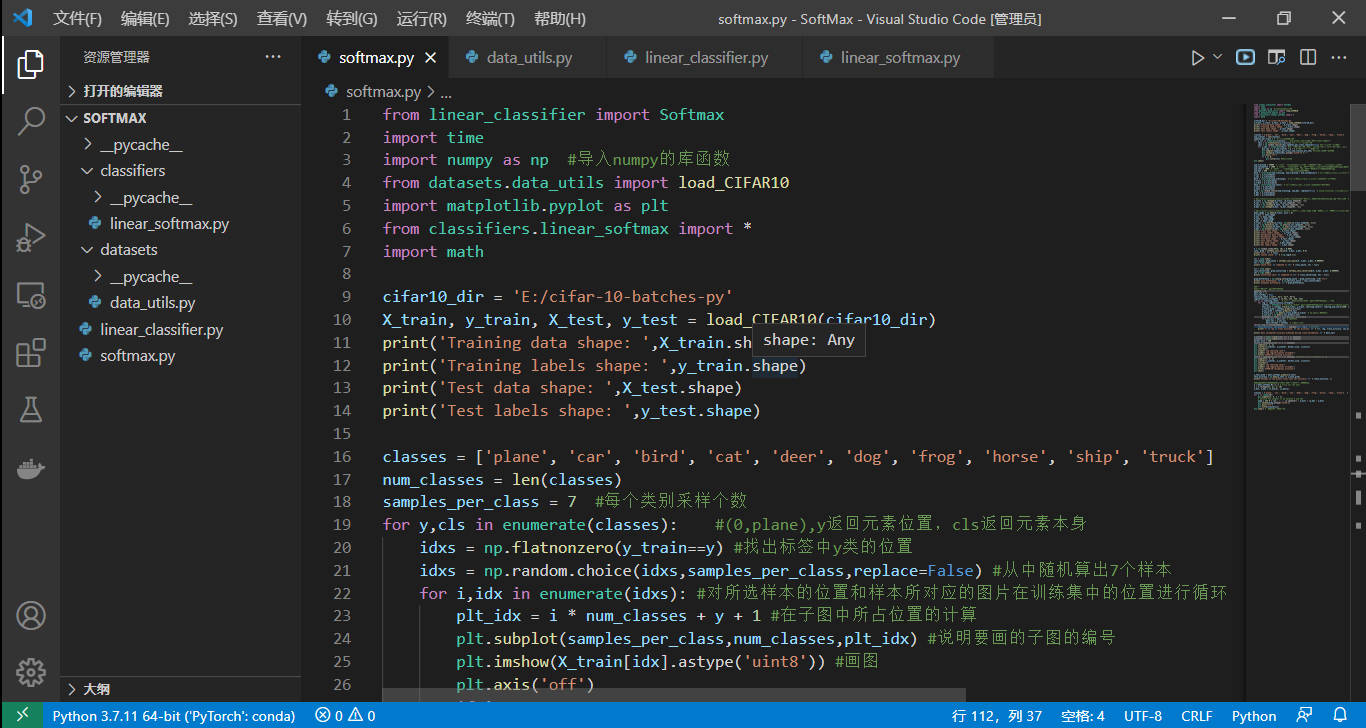This screenshot has width=1366, height=728.
Task: Switch to the linear_softmax.py tab
Action: [900, 58]
